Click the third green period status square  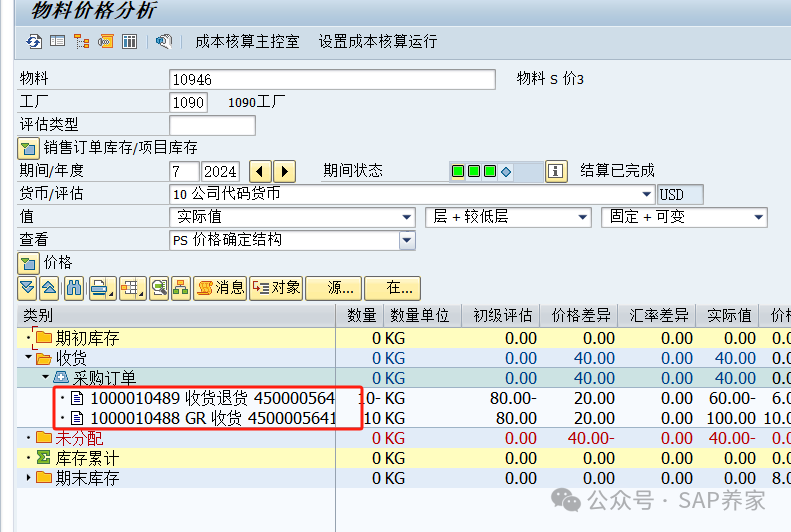tap(490, 171)
